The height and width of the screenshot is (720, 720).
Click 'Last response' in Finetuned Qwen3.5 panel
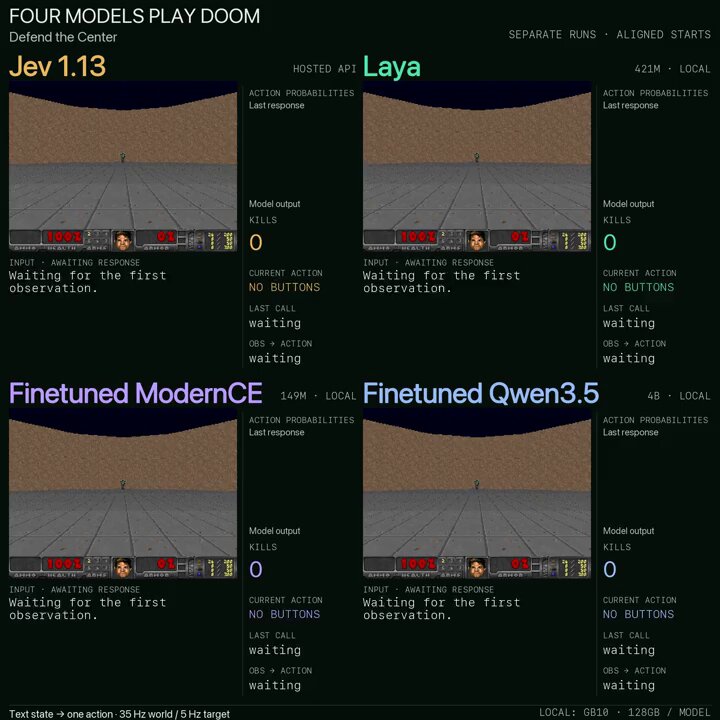(630, 433)
